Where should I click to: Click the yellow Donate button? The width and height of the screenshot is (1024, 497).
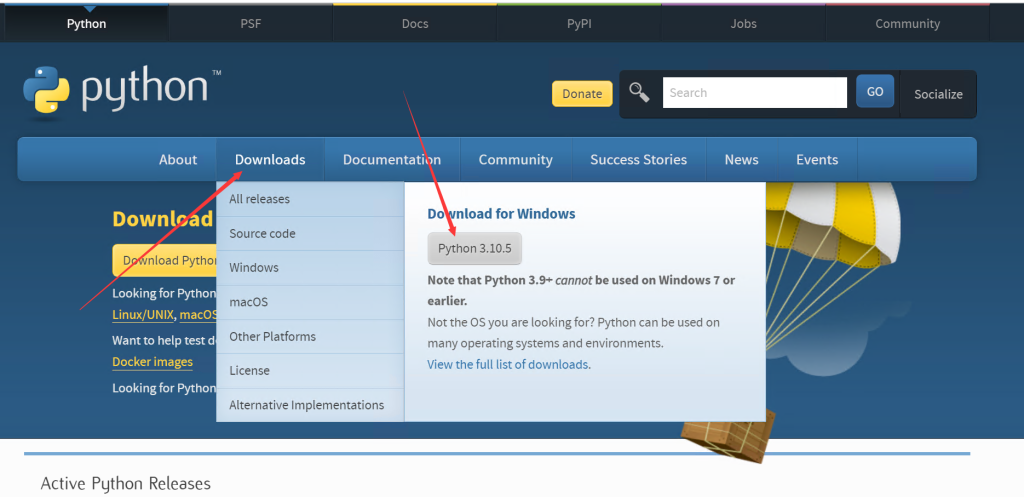coord(582,93)
